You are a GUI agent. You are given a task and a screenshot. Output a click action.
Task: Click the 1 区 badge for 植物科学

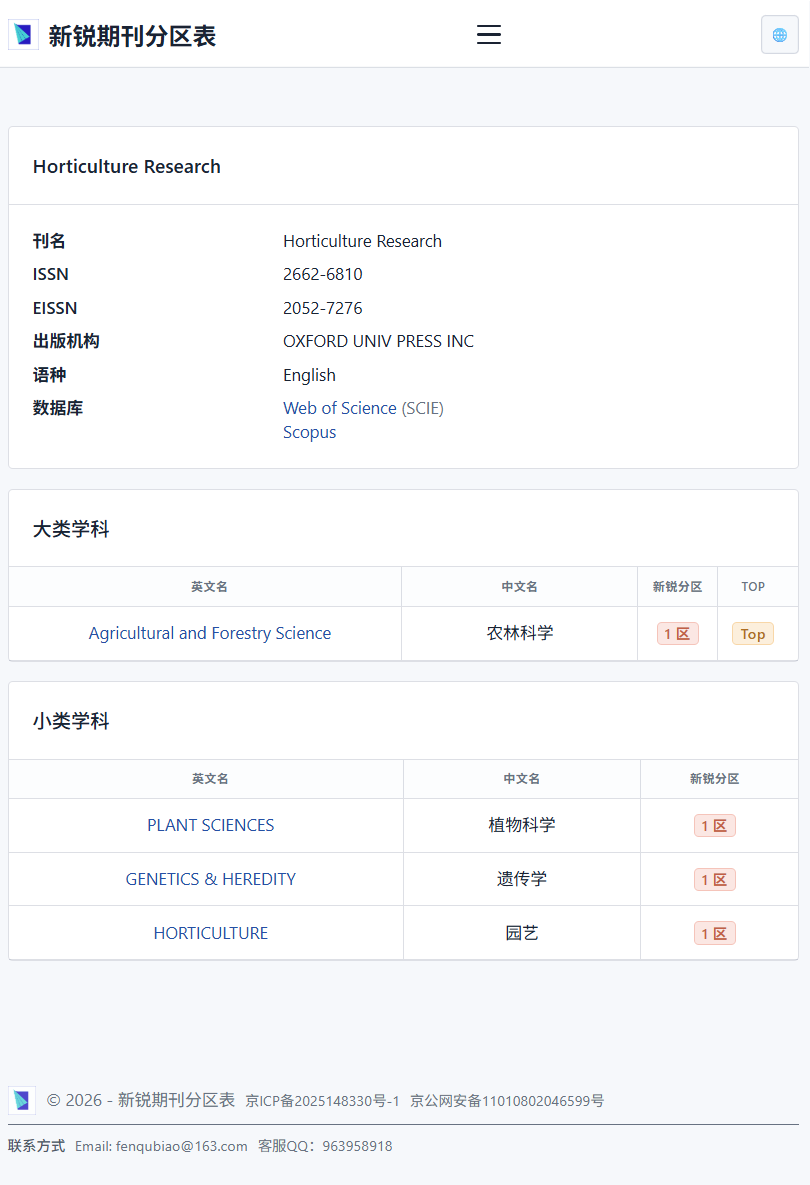point(714,826)
